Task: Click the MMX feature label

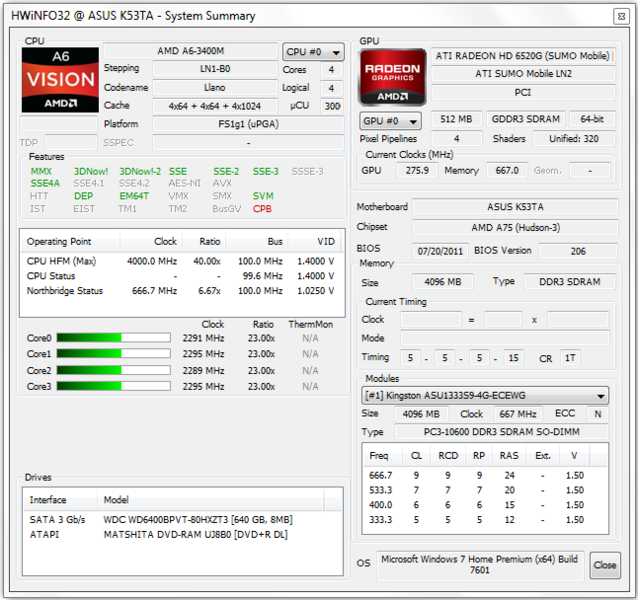Action: tap(41, 171)
